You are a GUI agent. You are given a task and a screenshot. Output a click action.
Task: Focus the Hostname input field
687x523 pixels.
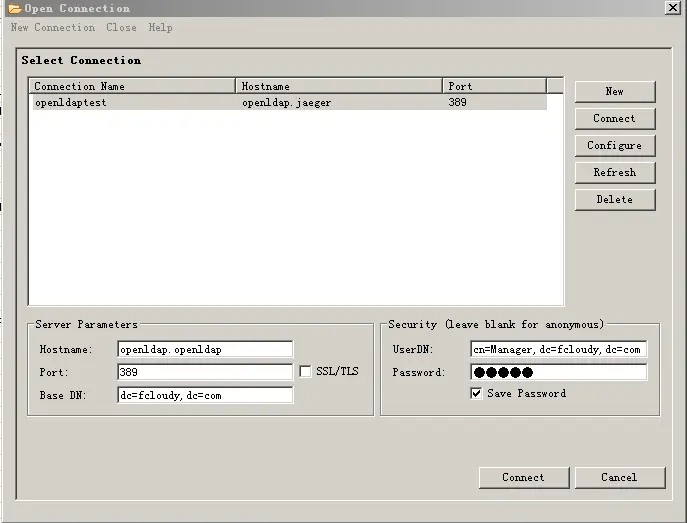(204, 350)
